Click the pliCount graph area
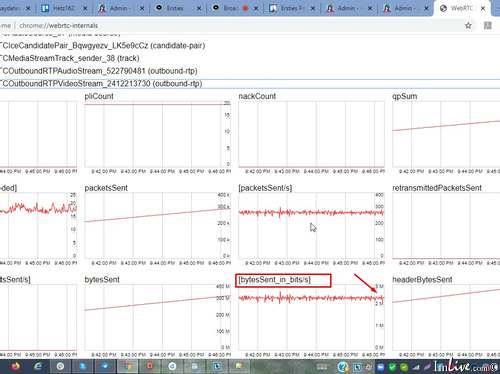500x374 pixels. tap(157, 134)
